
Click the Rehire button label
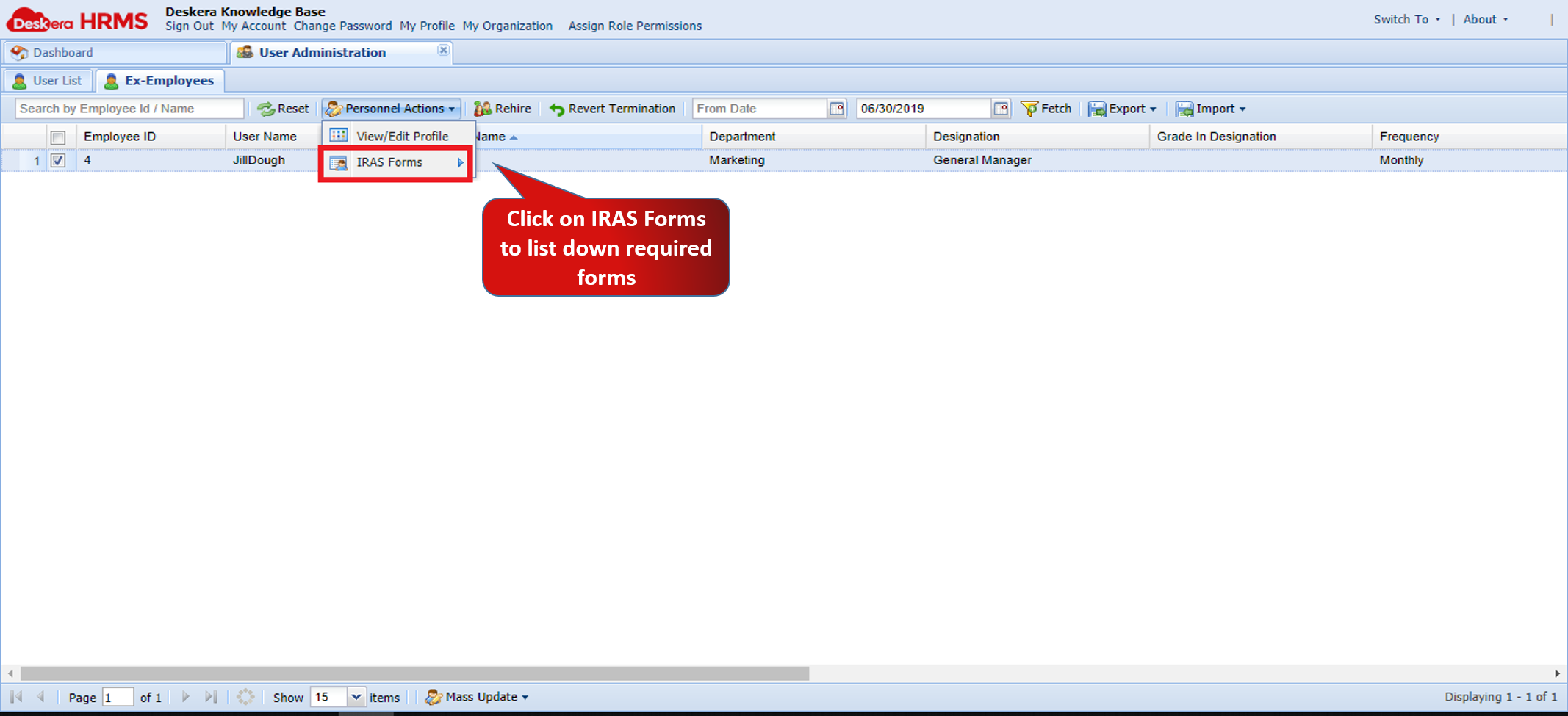(x=513, y=109)
